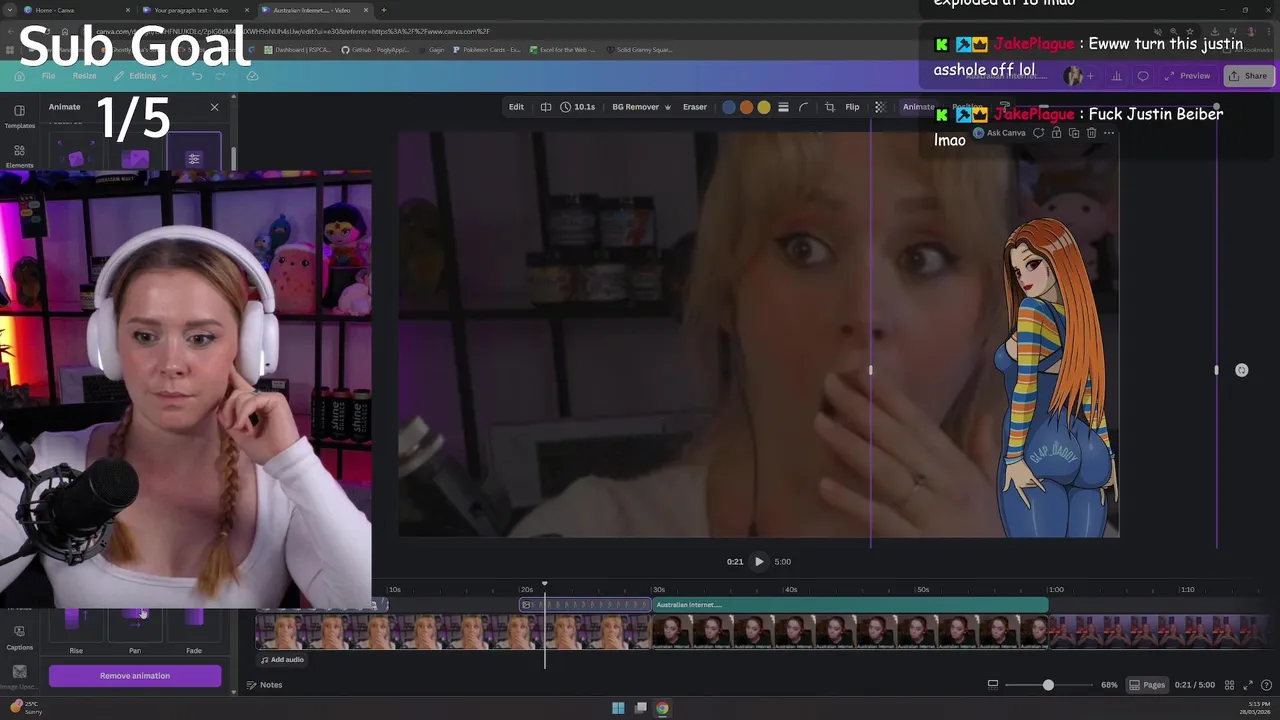Select the custom animation settings tile

(194, 158)
